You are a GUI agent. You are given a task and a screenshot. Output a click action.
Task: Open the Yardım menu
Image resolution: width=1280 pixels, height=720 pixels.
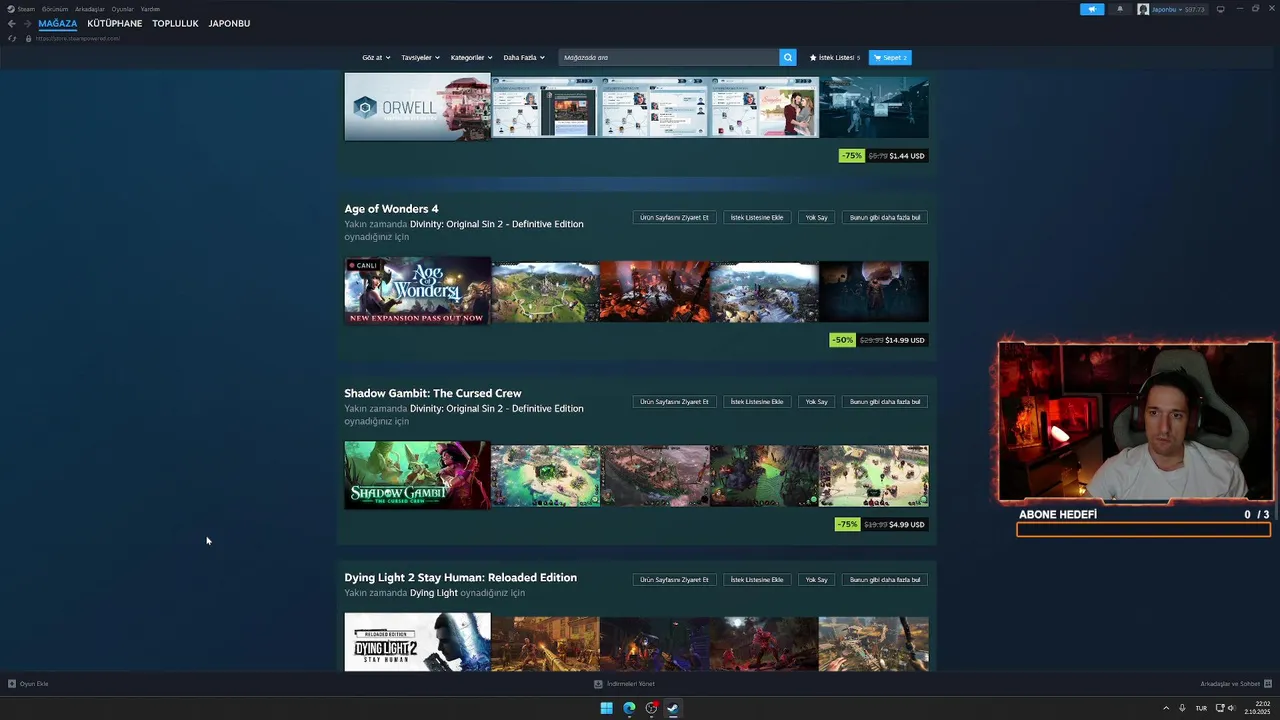pos(150,9)
